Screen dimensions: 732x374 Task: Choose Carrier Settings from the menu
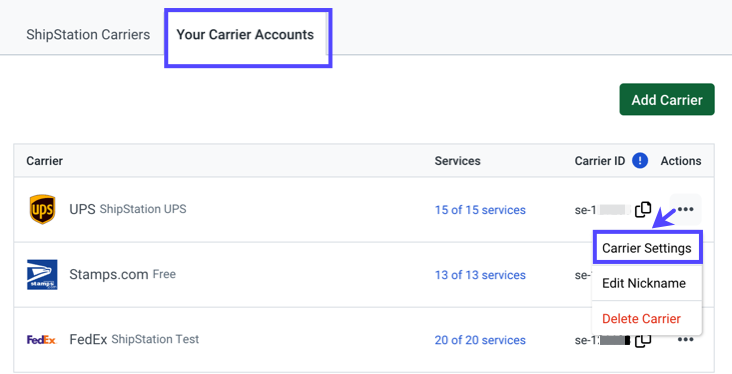pyautogui.click(x=647, y=248)
